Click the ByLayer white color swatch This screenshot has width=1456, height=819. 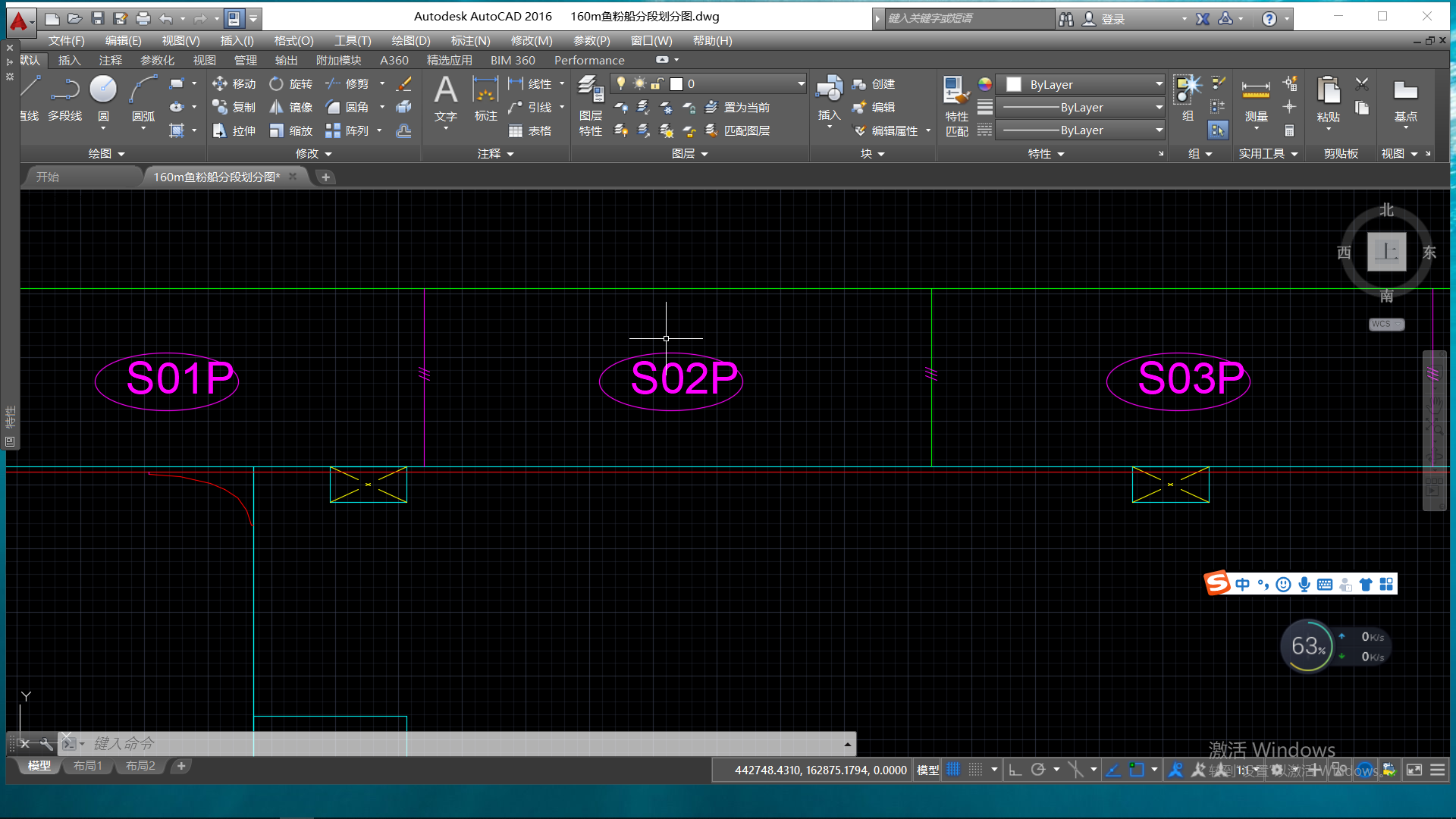pyautogui.click(x=1014, y=84)
